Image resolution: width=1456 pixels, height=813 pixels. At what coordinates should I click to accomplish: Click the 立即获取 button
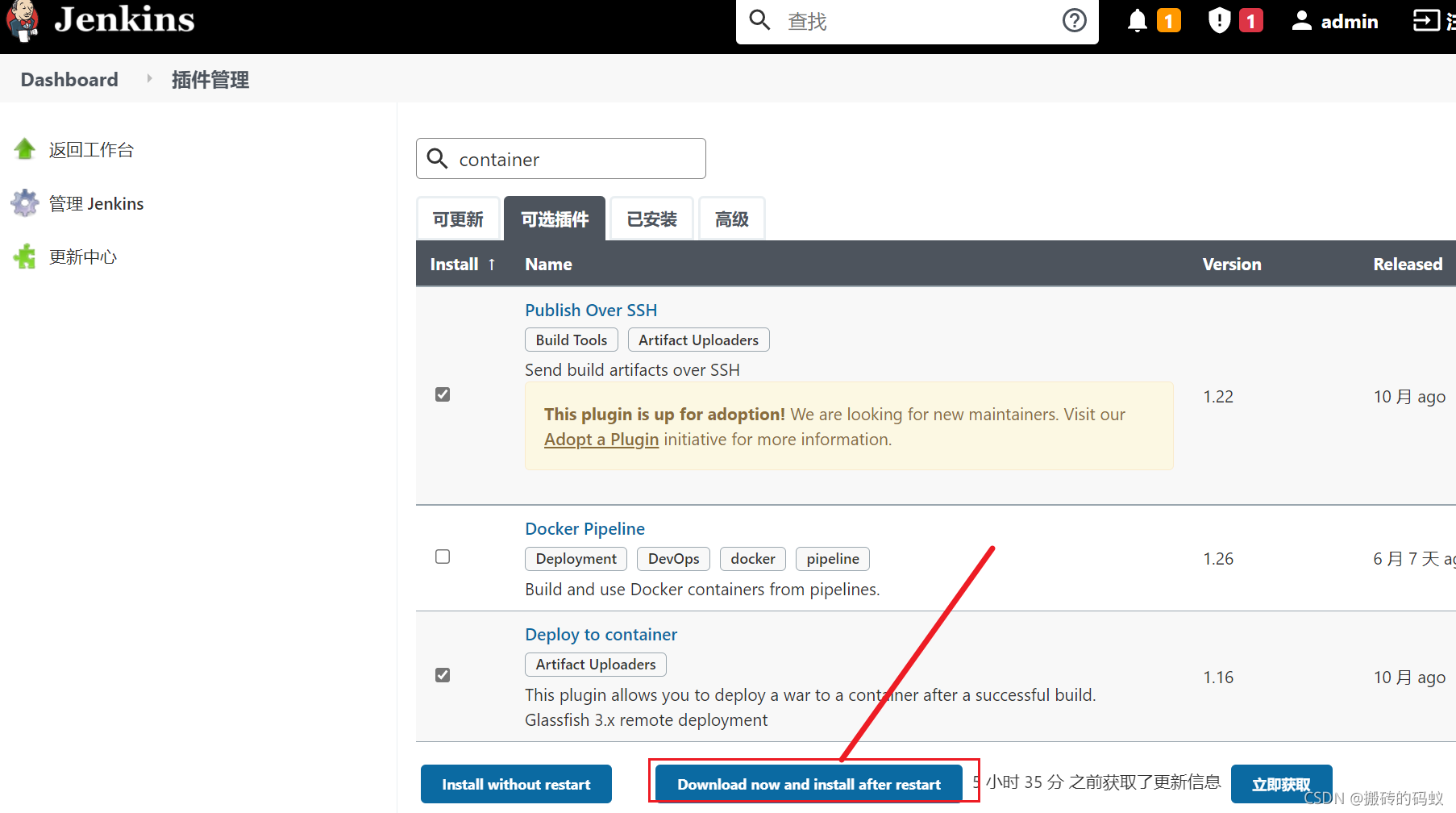(x=1281, y=784)
